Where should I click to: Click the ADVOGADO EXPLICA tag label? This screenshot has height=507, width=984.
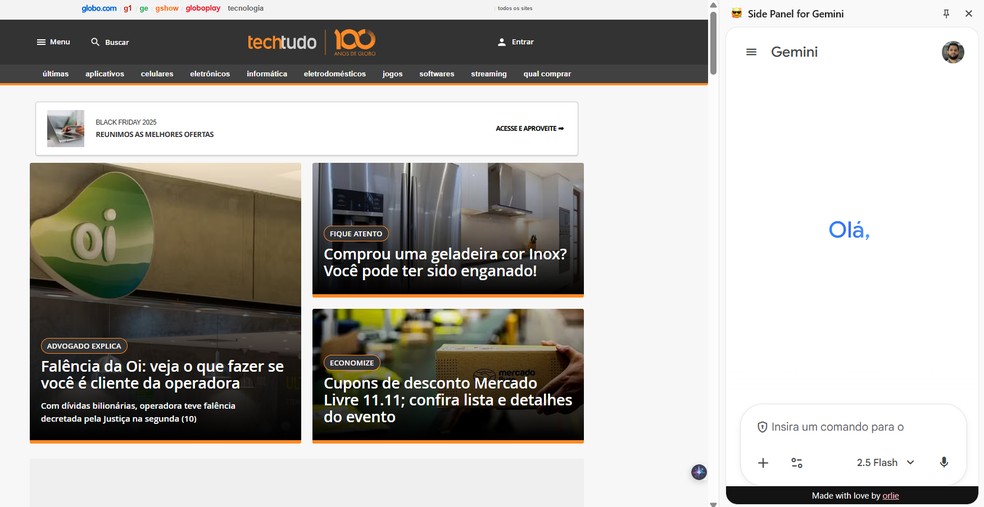[84, 346]
